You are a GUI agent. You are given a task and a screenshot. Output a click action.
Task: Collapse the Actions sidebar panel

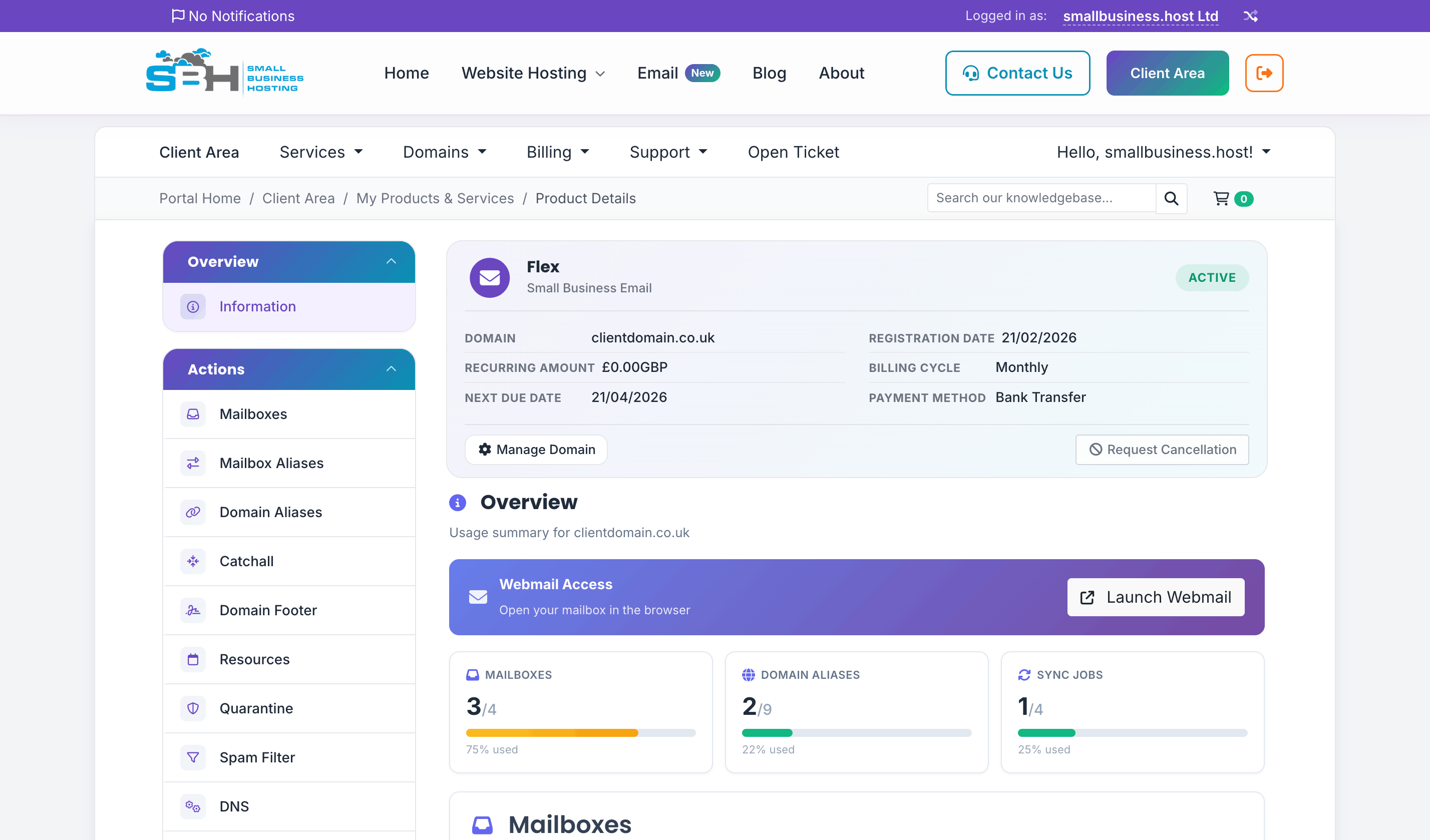click(x=391, y=369)
